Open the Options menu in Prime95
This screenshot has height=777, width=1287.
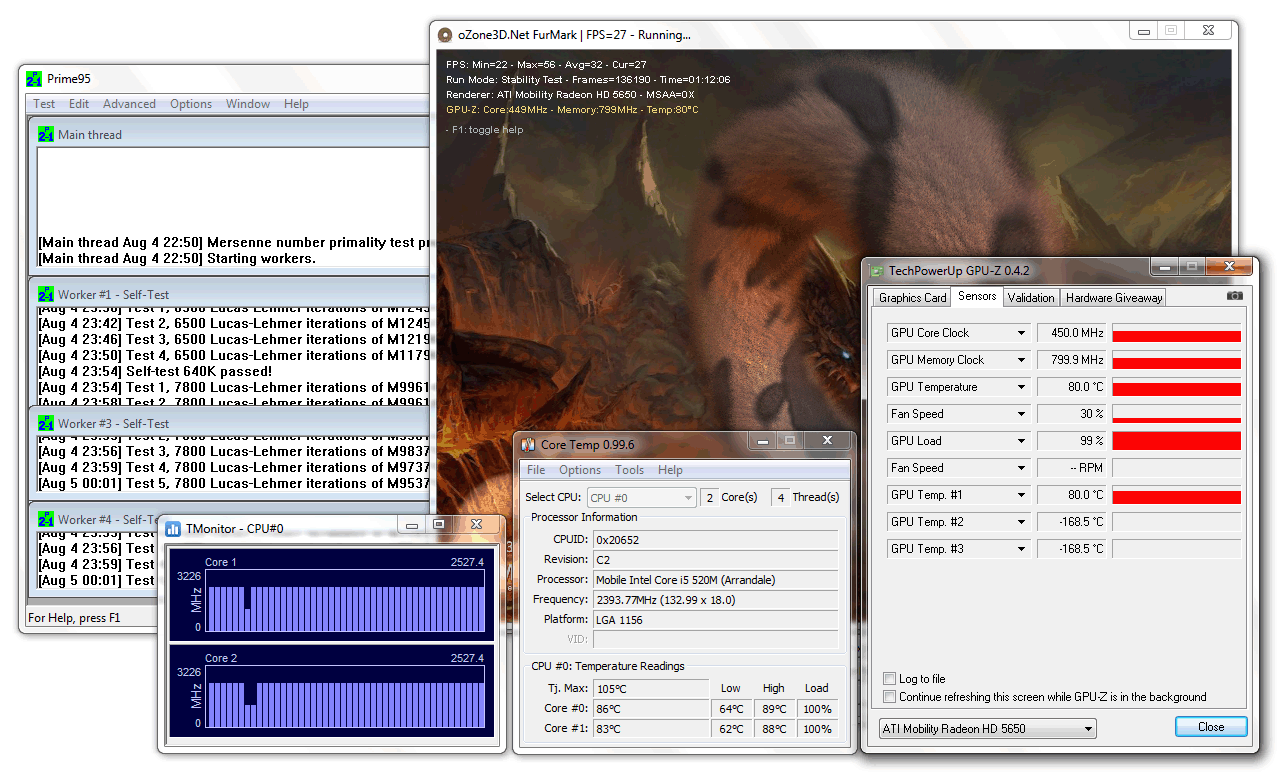[x=190, y=104]
